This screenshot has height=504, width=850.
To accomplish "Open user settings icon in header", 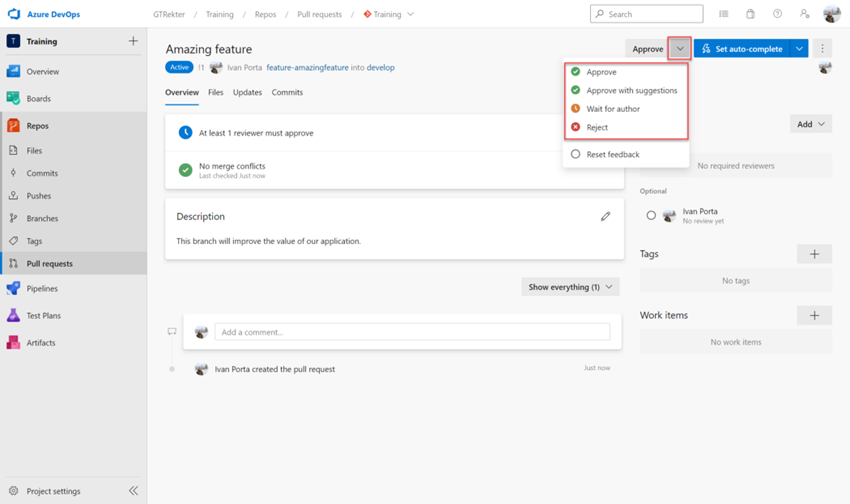I will click(x=804, y=14).
